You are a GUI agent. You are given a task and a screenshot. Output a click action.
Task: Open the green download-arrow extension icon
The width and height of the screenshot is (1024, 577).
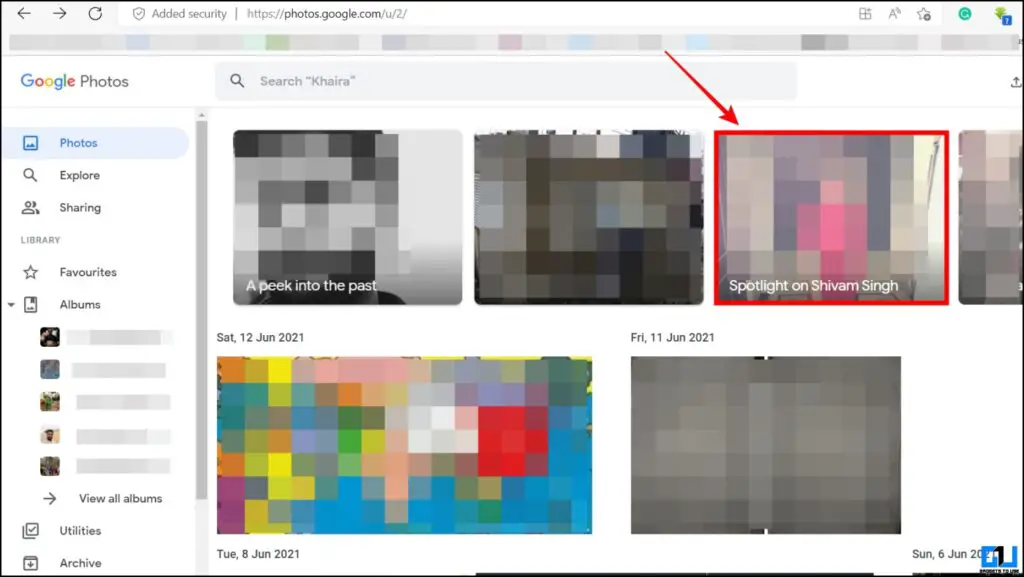1002,15
